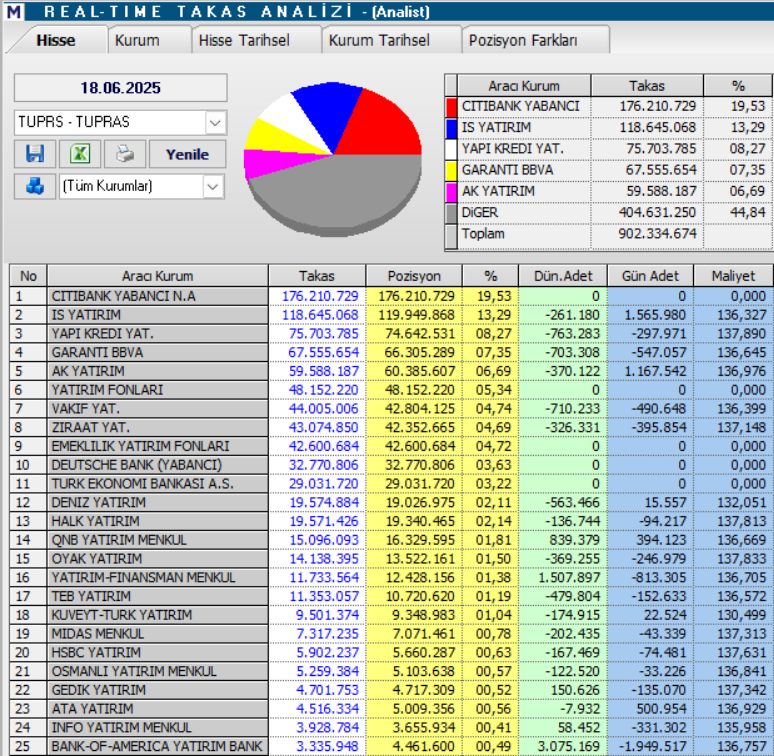Viewport: 774px width, 756px height.
Task: Open the Hisse Tarihsel tab
Action: [x=244, y=40]
